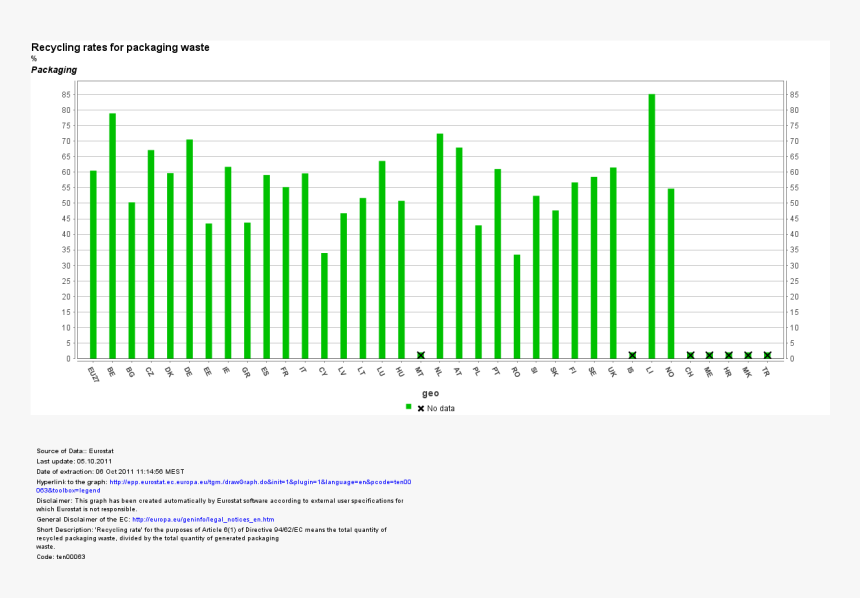
Task: Click the No data X marker for HR
Action: coord(729,355)
